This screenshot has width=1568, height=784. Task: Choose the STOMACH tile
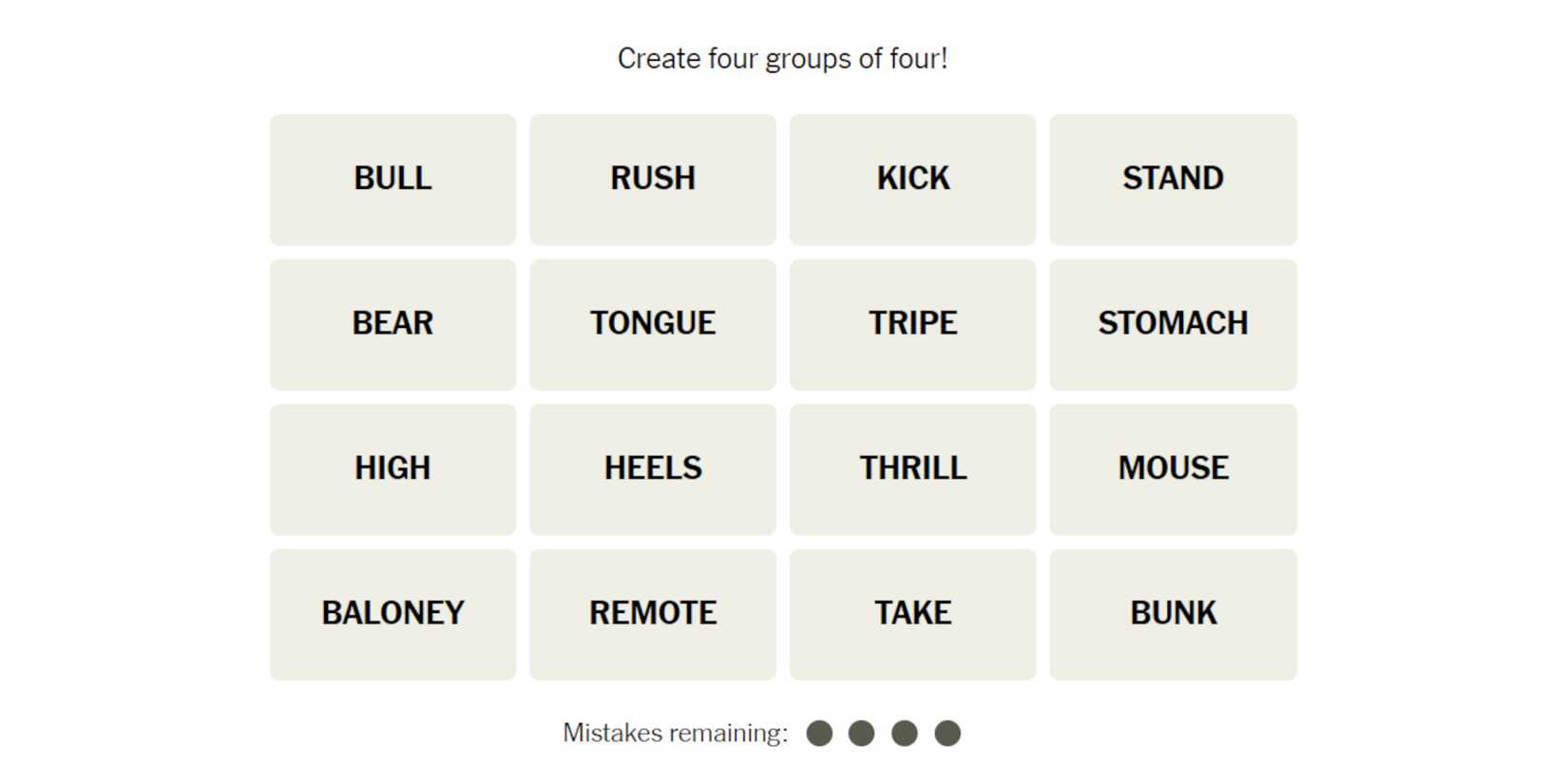click(1173, 324)
